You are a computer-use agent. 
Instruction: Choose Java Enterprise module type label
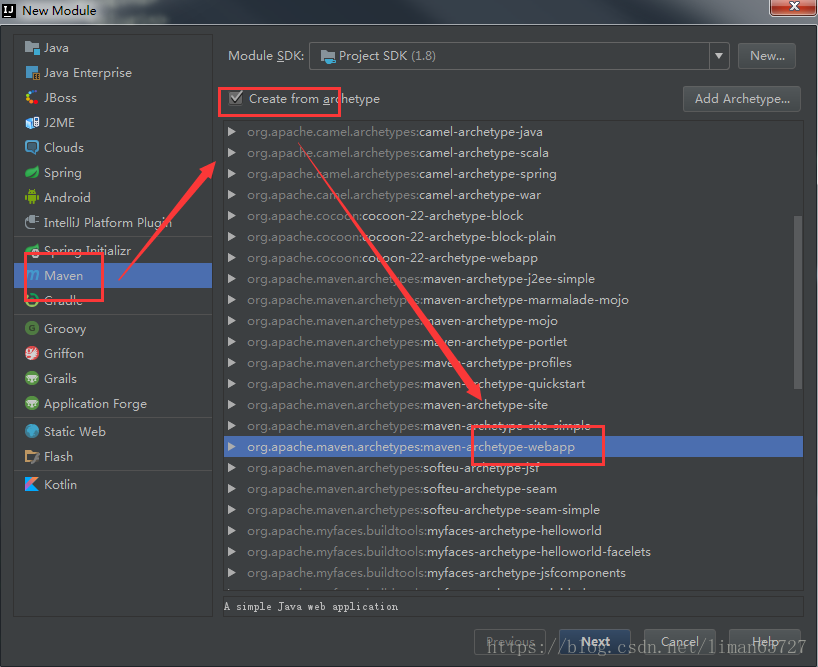point(88,73)
